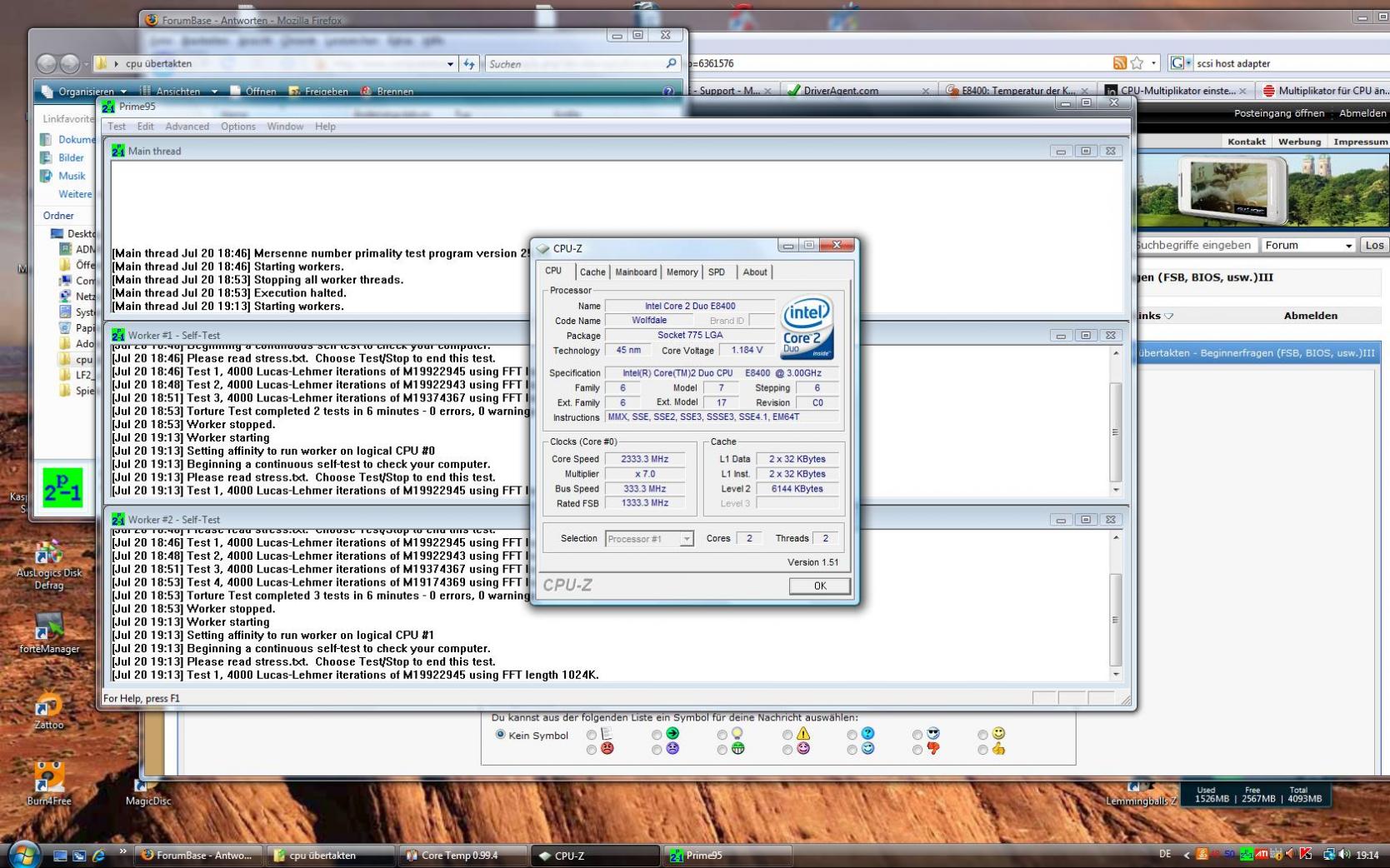Open the Prime95 Advanced menu

tap(187, 127)
